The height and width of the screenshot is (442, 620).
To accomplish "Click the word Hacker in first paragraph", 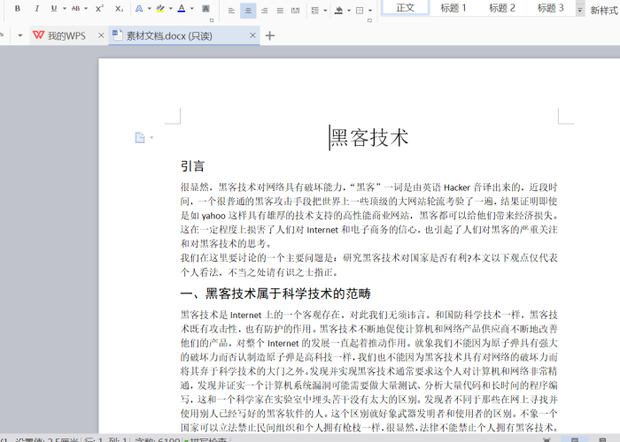I will (x=457, y=187).
